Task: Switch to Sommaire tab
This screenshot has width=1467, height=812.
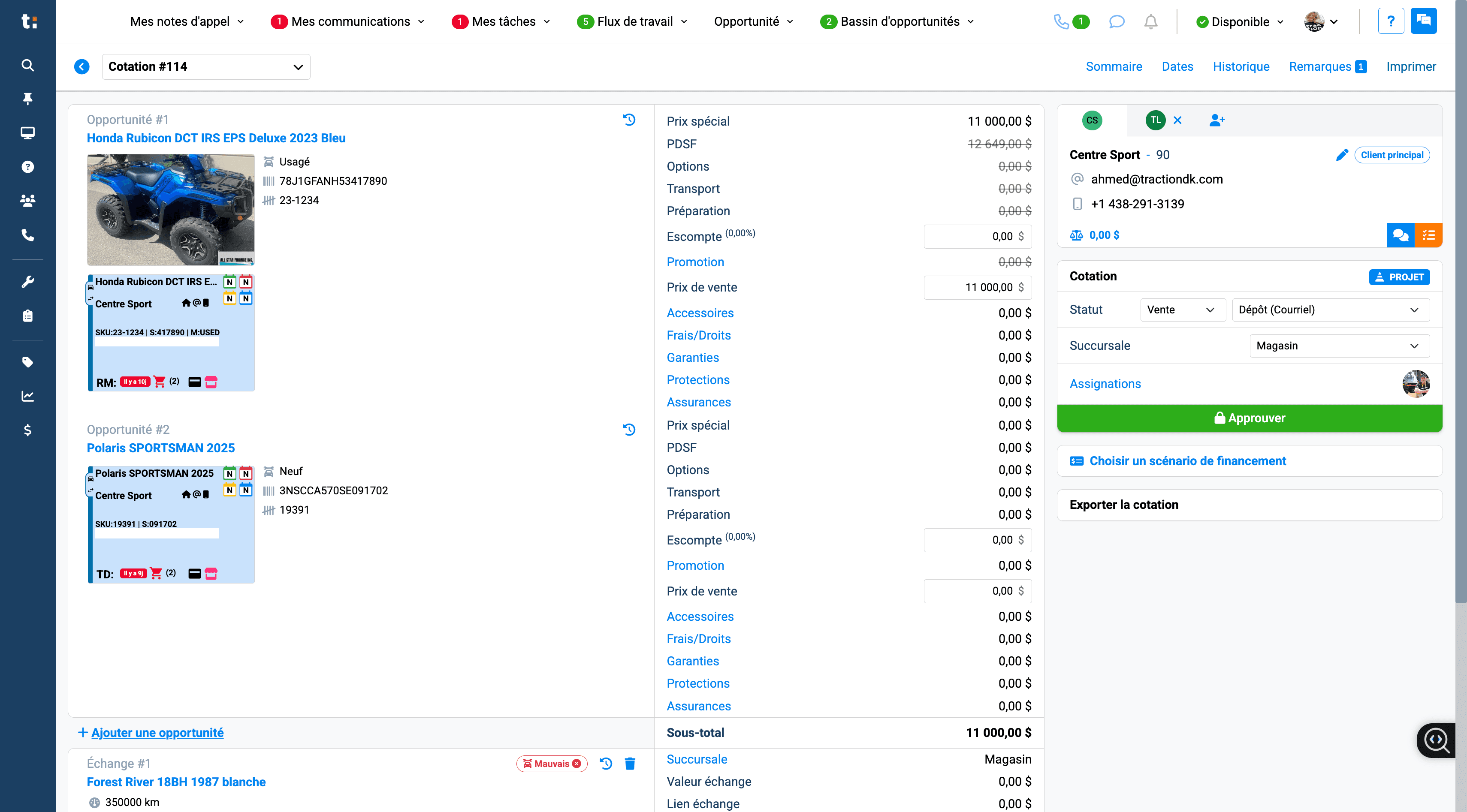Action: click(x=1114, y=66)
